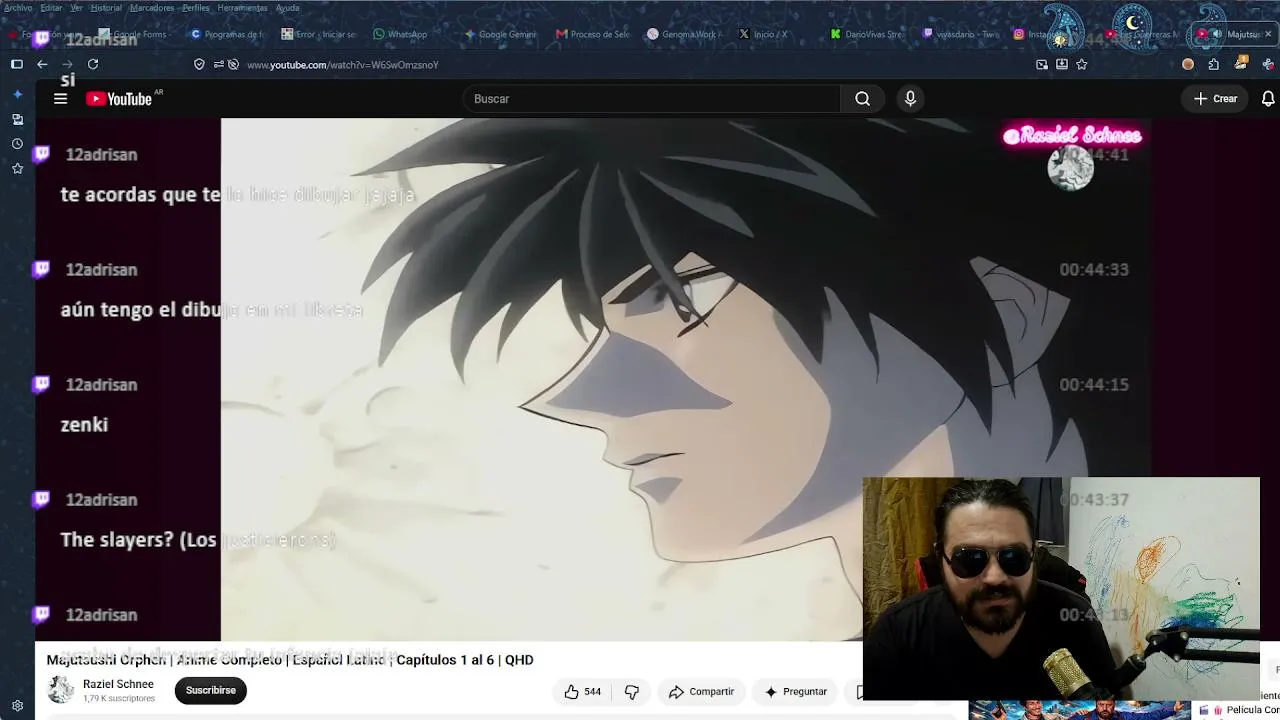The width and height of the screenshot is (1280, 720).
Task: Switch to the Inicio / X tab
Action: click(x=764, y=34)
